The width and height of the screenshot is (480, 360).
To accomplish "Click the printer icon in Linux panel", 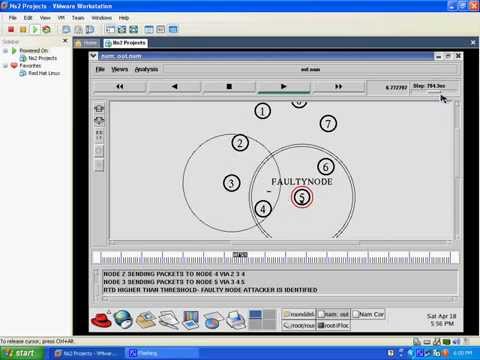I will click(x=236, y=319).
